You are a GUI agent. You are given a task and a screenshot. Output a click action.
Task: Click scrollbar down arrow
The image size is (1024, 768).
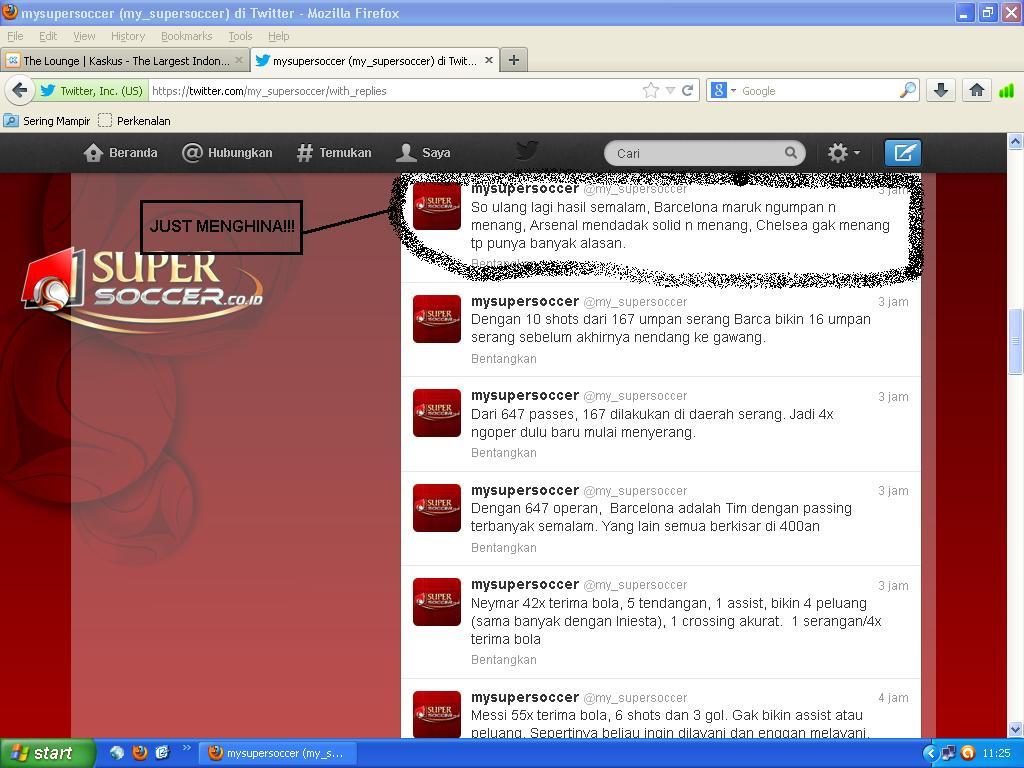coord(1015,729)
